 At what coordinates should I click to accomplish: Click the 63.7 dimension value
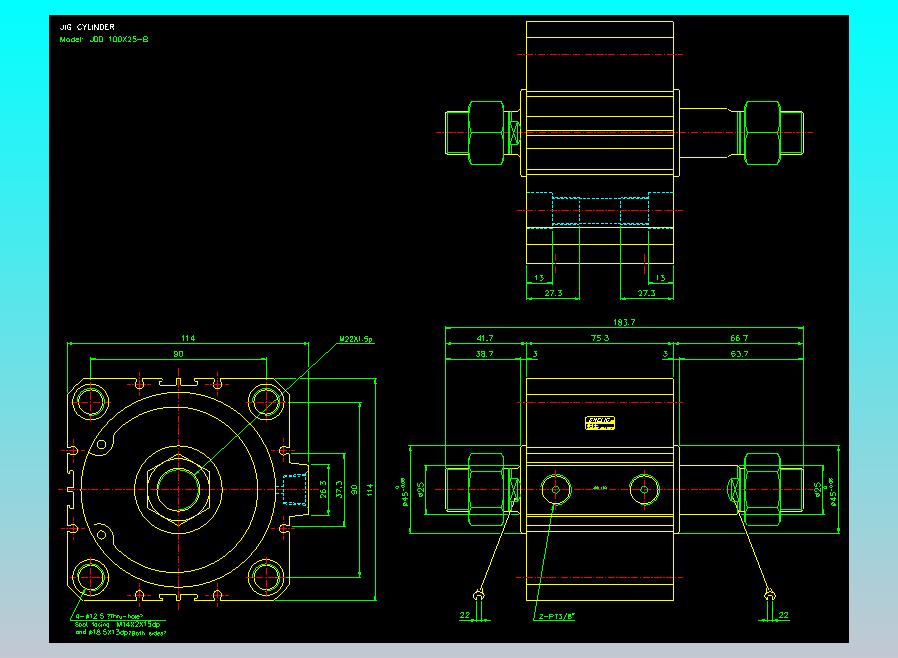tap(740, 354)
